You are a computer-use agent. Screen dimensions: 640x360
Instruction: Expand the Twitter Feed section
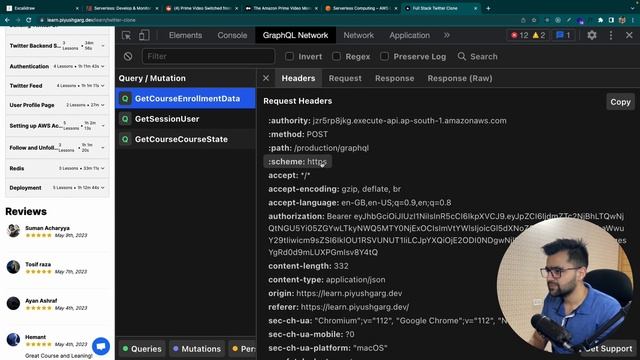(57, 86)
